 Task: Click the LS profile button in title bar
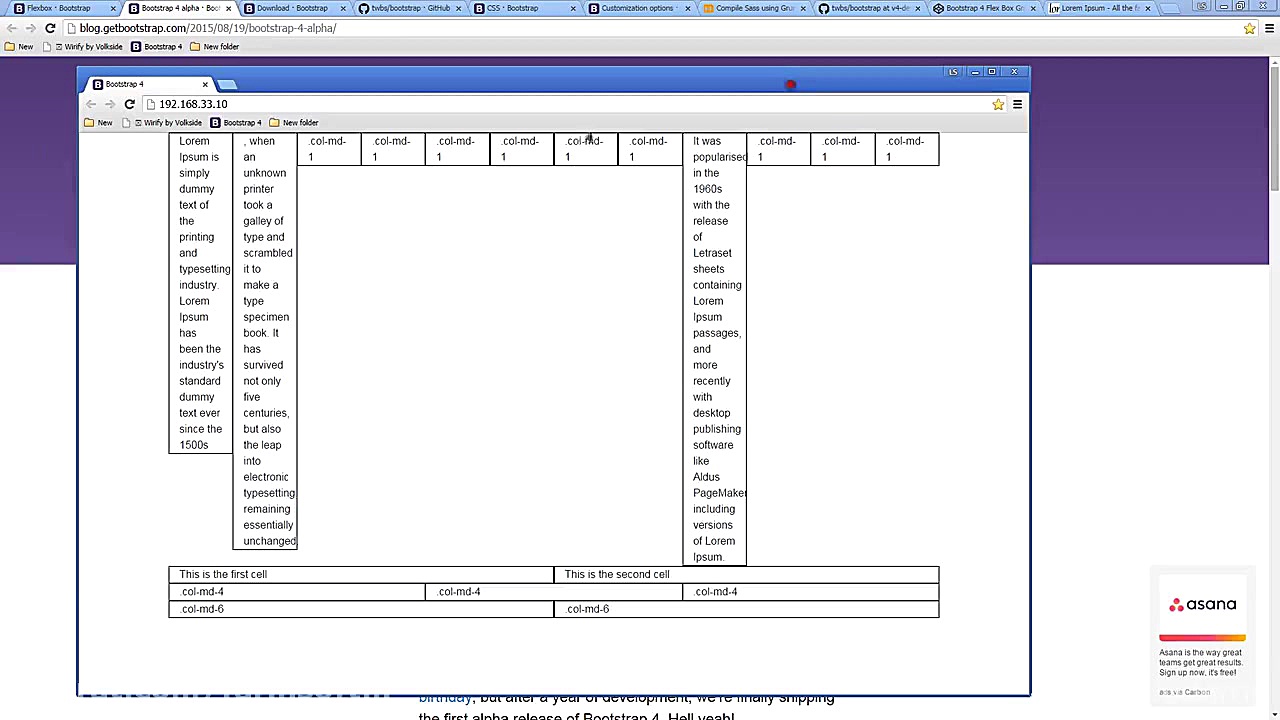tap(953, 72)
